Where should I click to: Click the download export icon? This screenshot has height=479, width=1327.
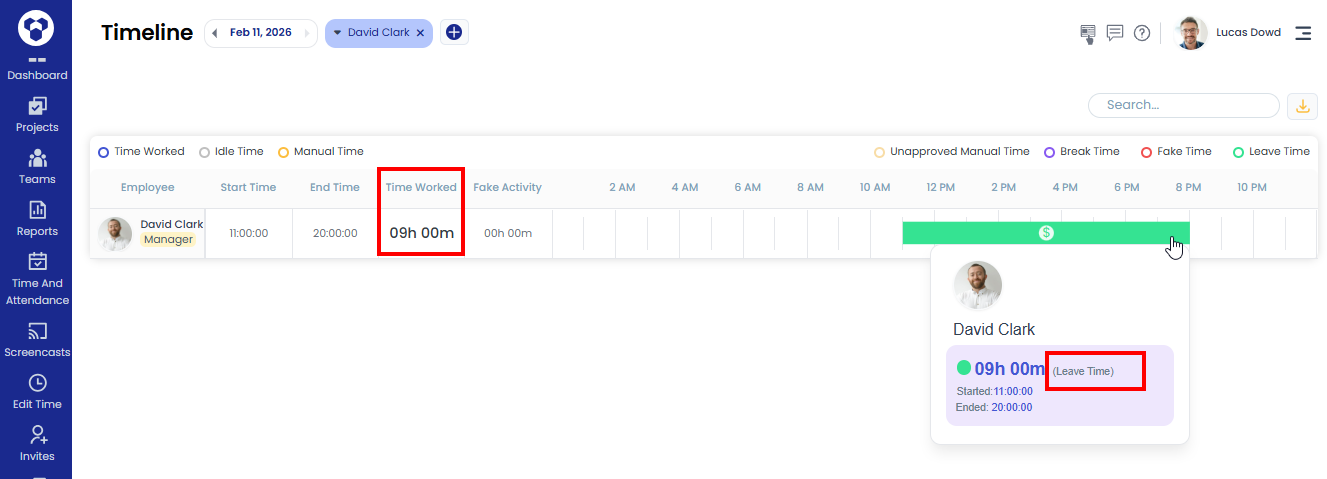(x=1302, y=105)
